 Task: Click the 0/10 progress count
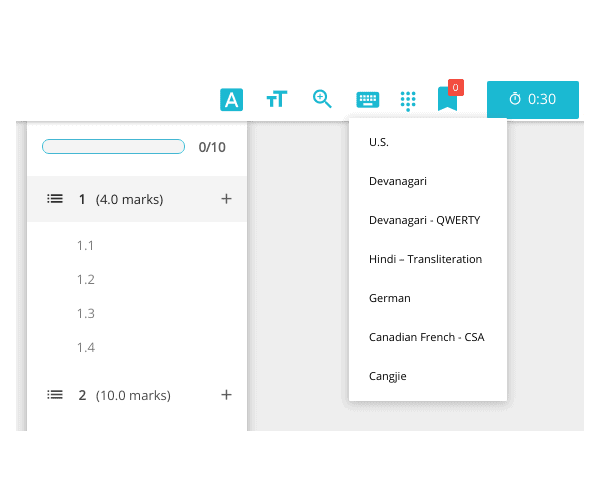[x=212, y=147]
